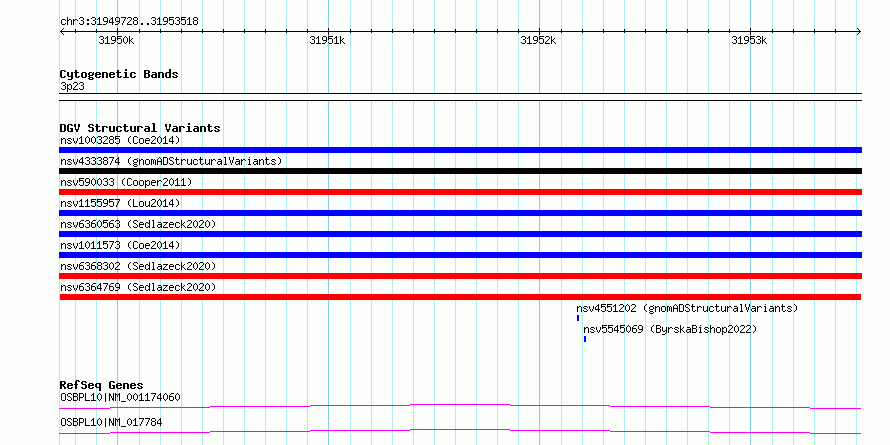
Task: Click the RefSeq Genes track title
Action: tap(102, 385)
